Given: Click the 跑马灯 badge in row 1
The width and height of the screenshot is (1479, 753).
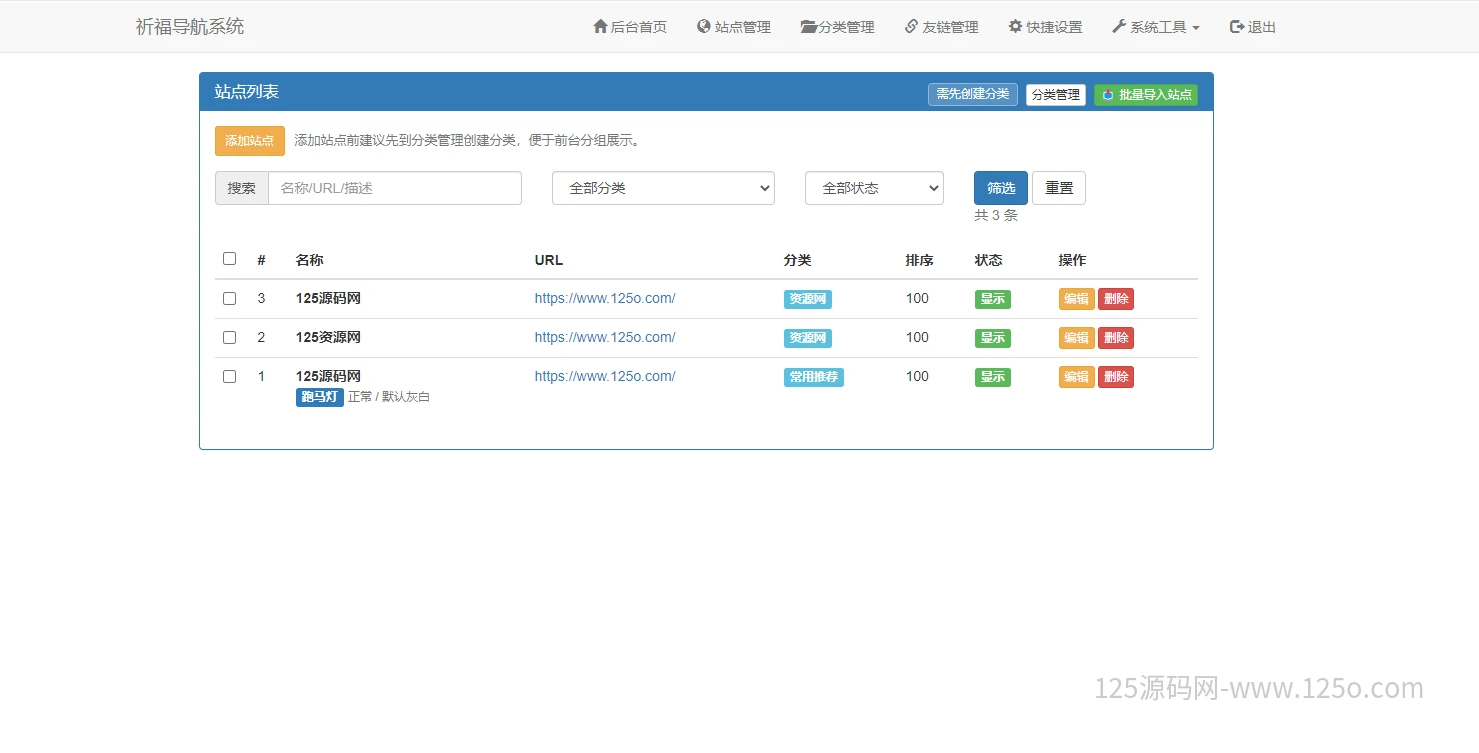Looking at the screenshot, I should coord(320,397).
